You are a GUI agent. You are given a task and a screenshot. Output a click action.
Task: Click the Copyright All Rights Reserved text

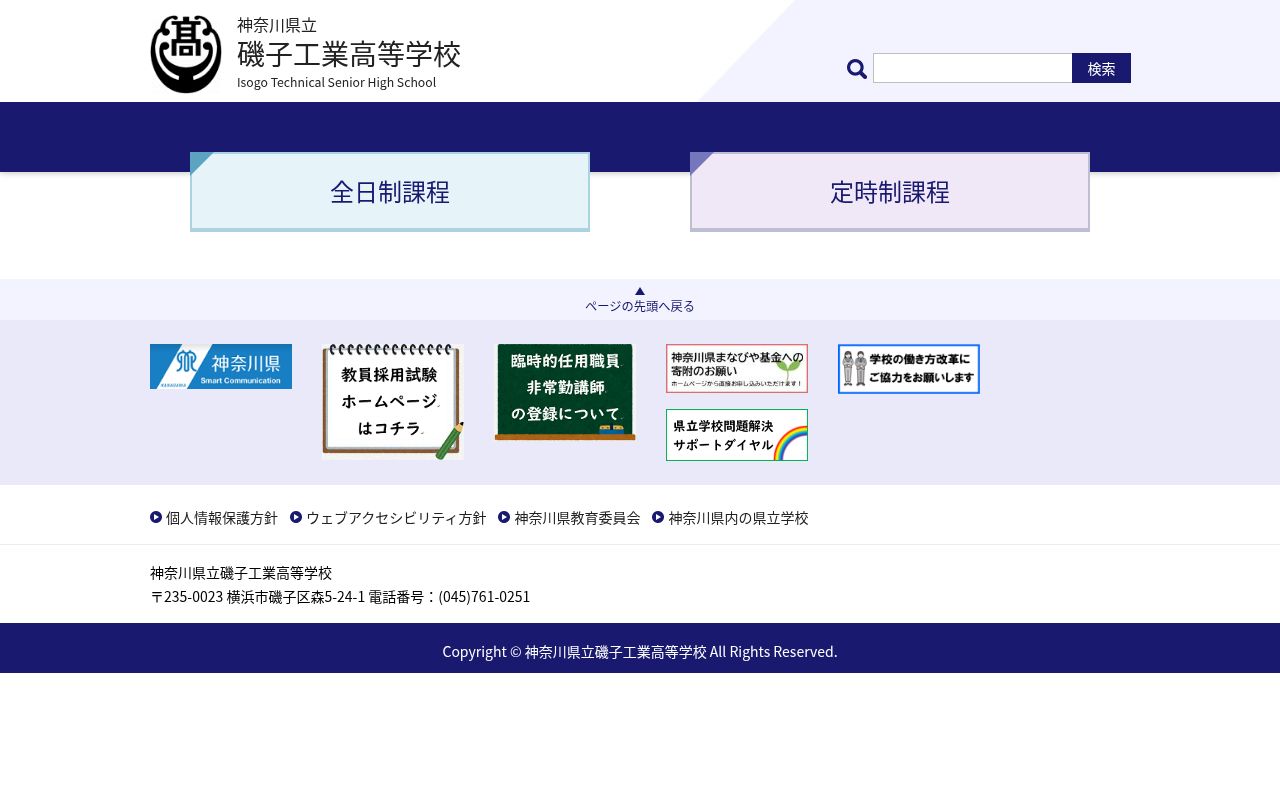click(x=640, y=652)
